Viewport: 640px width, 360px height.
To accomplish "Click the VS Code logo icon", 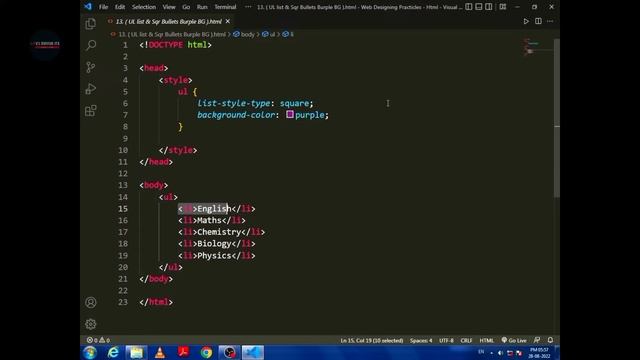I will click(x=88, y=7).
